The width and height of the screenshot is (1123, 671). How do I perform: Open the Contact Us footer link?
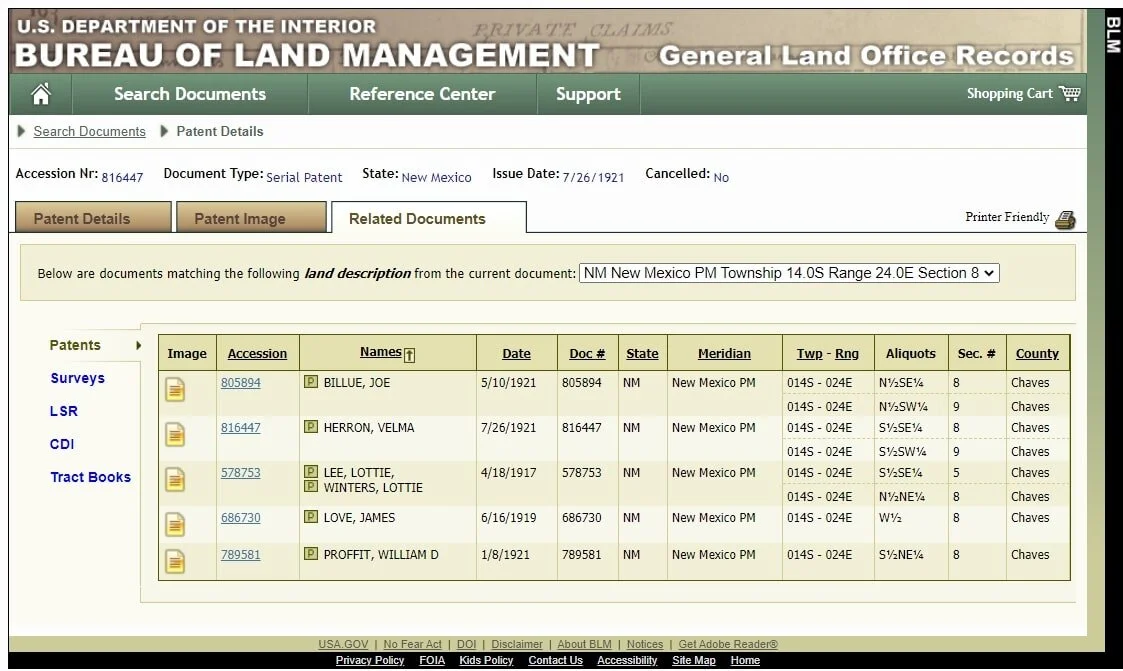(555, 660)
